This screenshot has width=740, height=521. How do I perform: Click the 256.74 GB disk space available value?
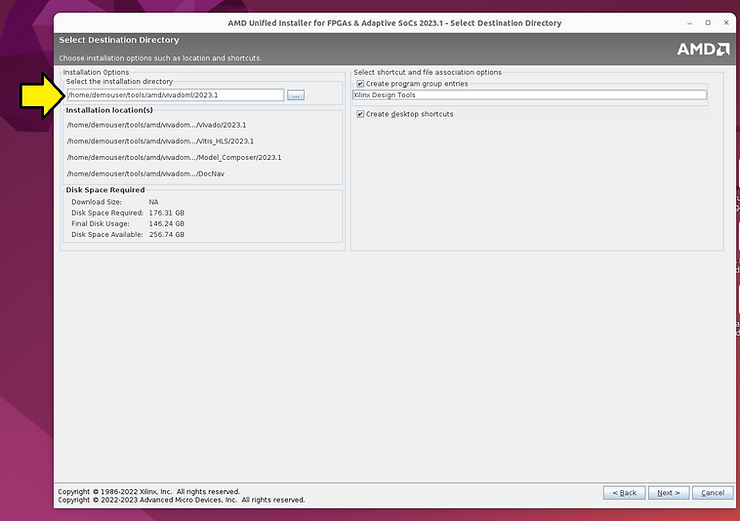pyautogui.click(x=167, y=235)
